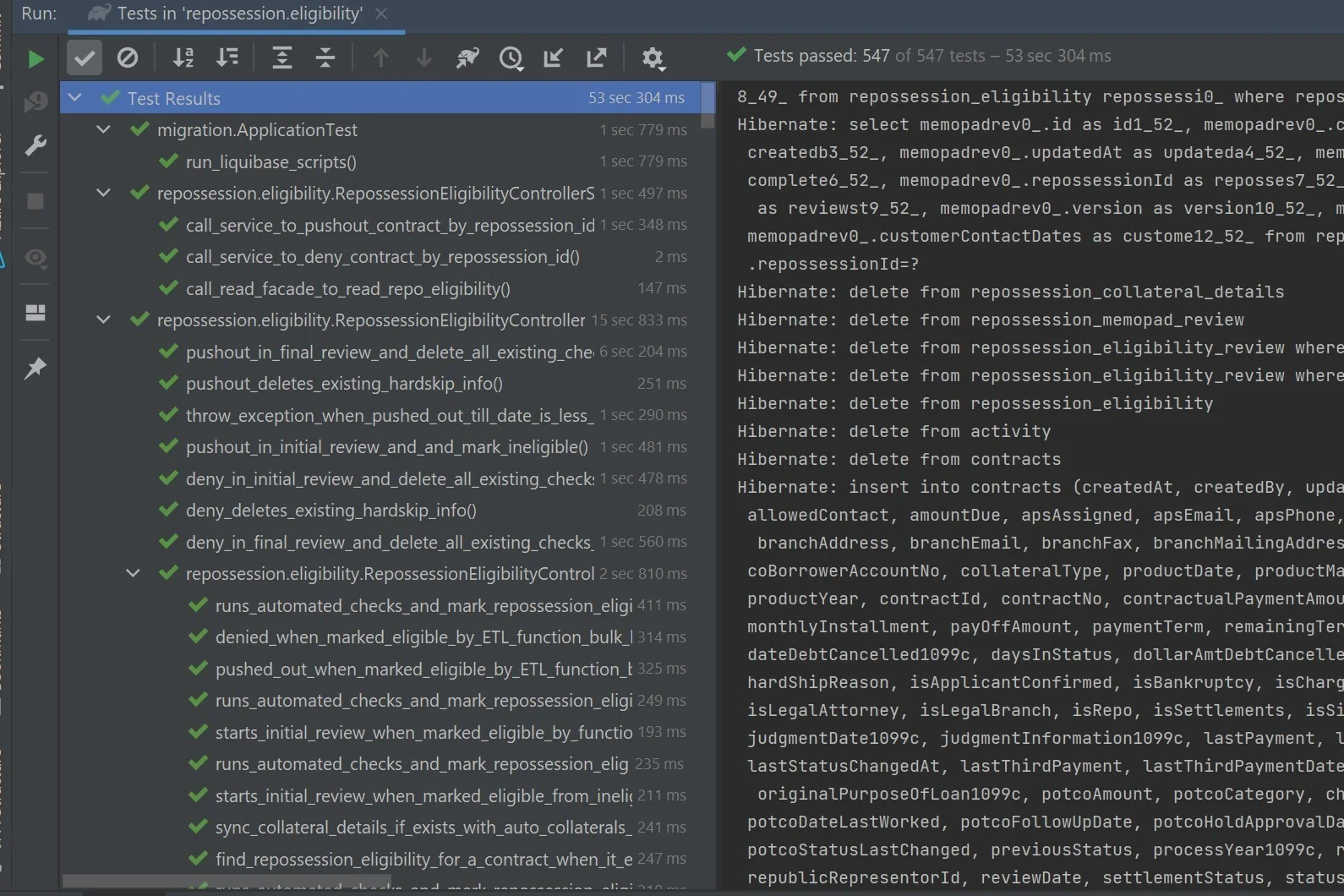
Task: Click Collapse All tree icon
Action: coord(325,57)
